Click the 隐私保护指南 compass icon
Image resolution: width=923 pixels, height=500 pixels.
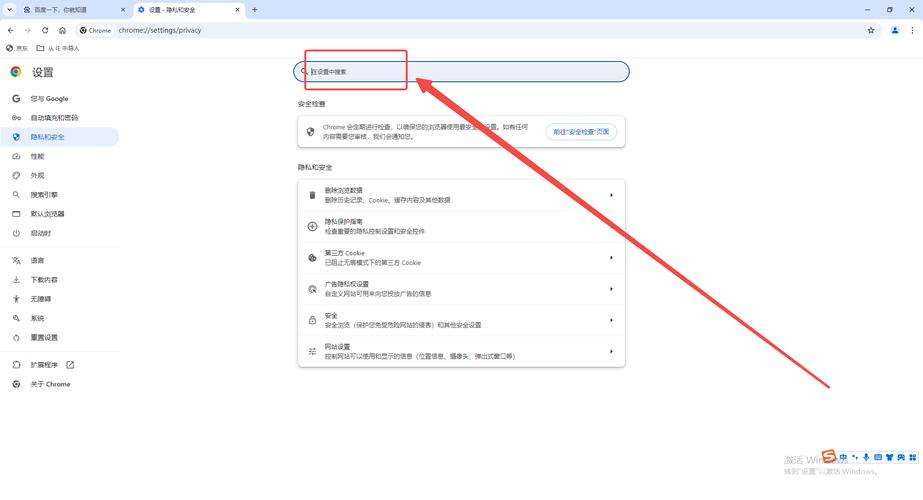coord(313,226)
